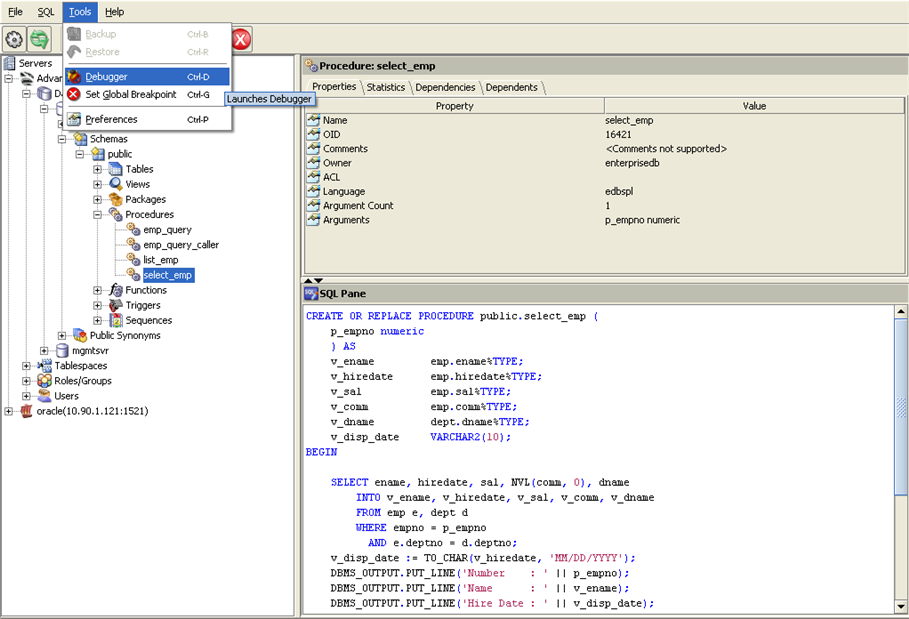Select the Tables node icon
909x619 pixels.
pyautogui.click(x=116, y=169)
